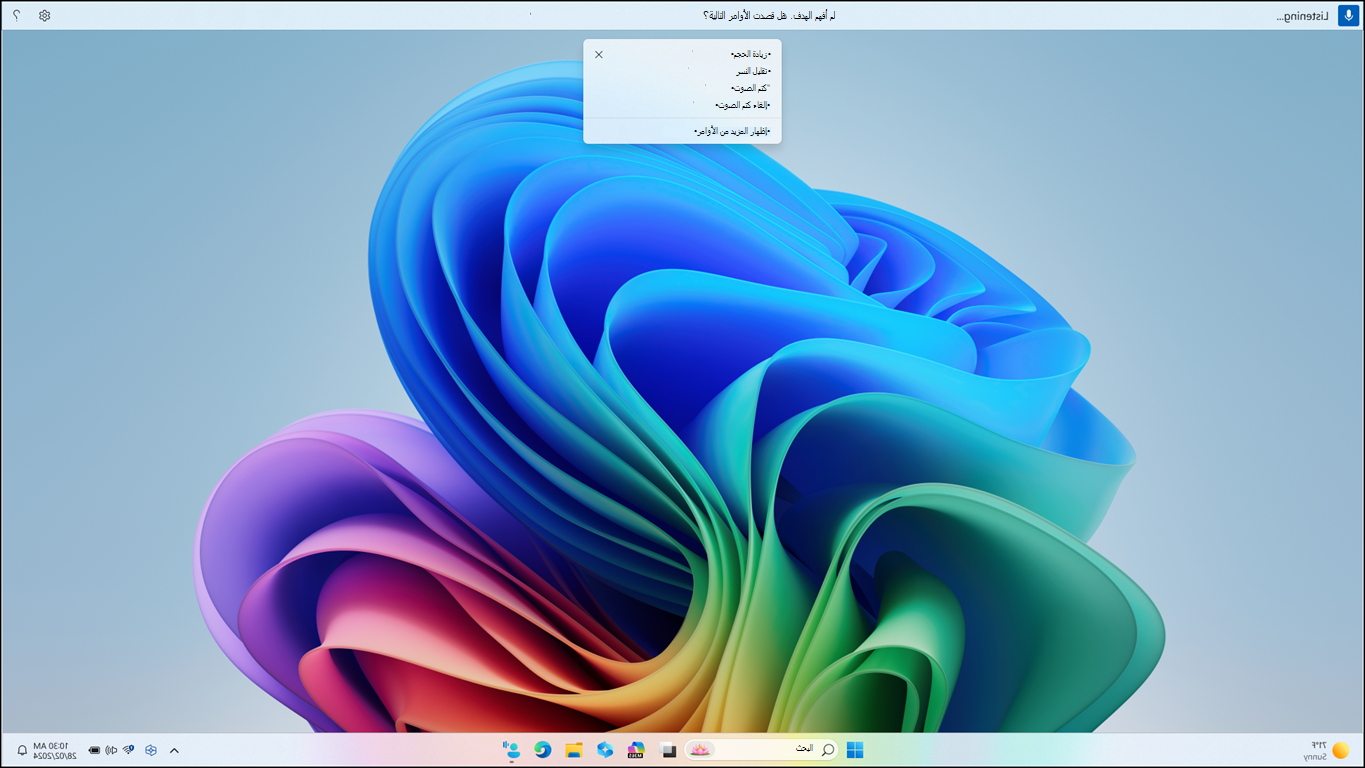Click the لم أفهم الهدف message text
Viewport: 1365px width, 768px height.
click(769, 16)
